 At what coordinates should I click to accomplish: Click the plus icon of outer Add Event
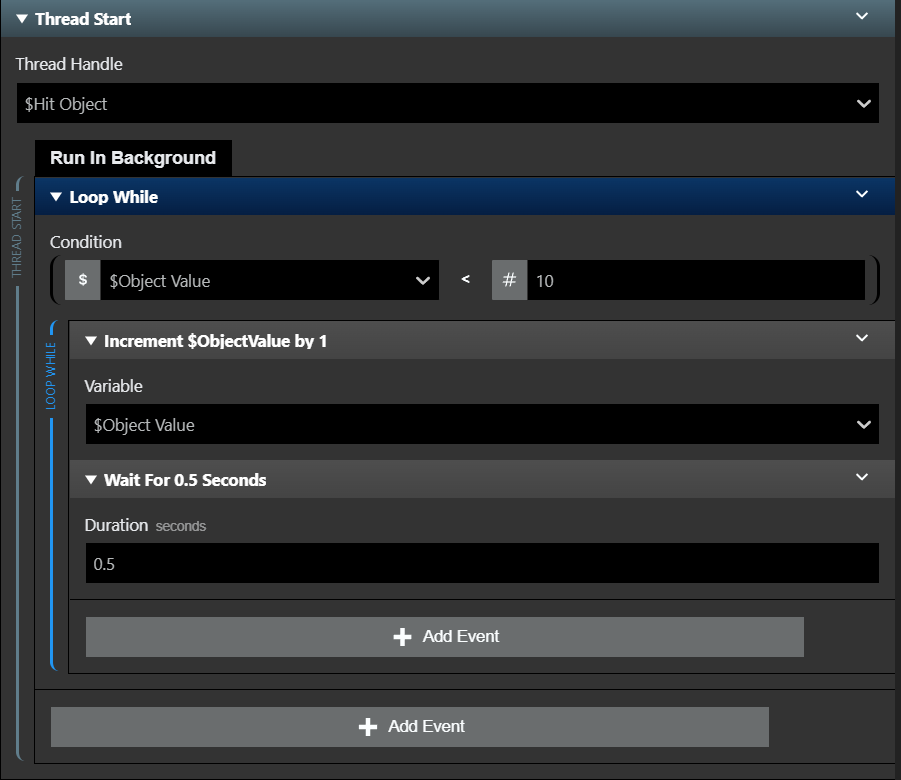368,727
